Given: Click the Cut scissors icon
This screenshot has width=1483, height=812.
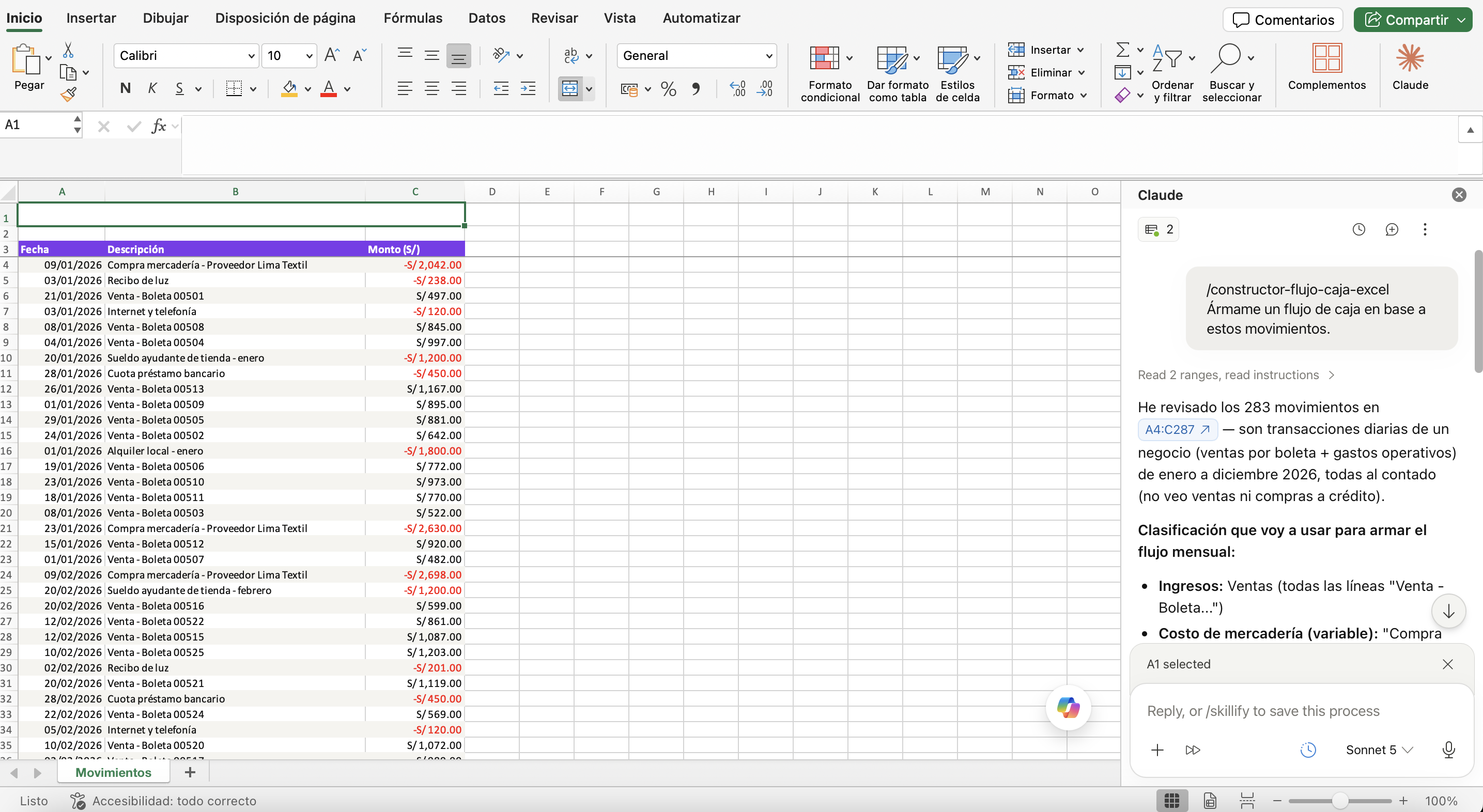Looking at the screenshot, I should coord(68,51).
